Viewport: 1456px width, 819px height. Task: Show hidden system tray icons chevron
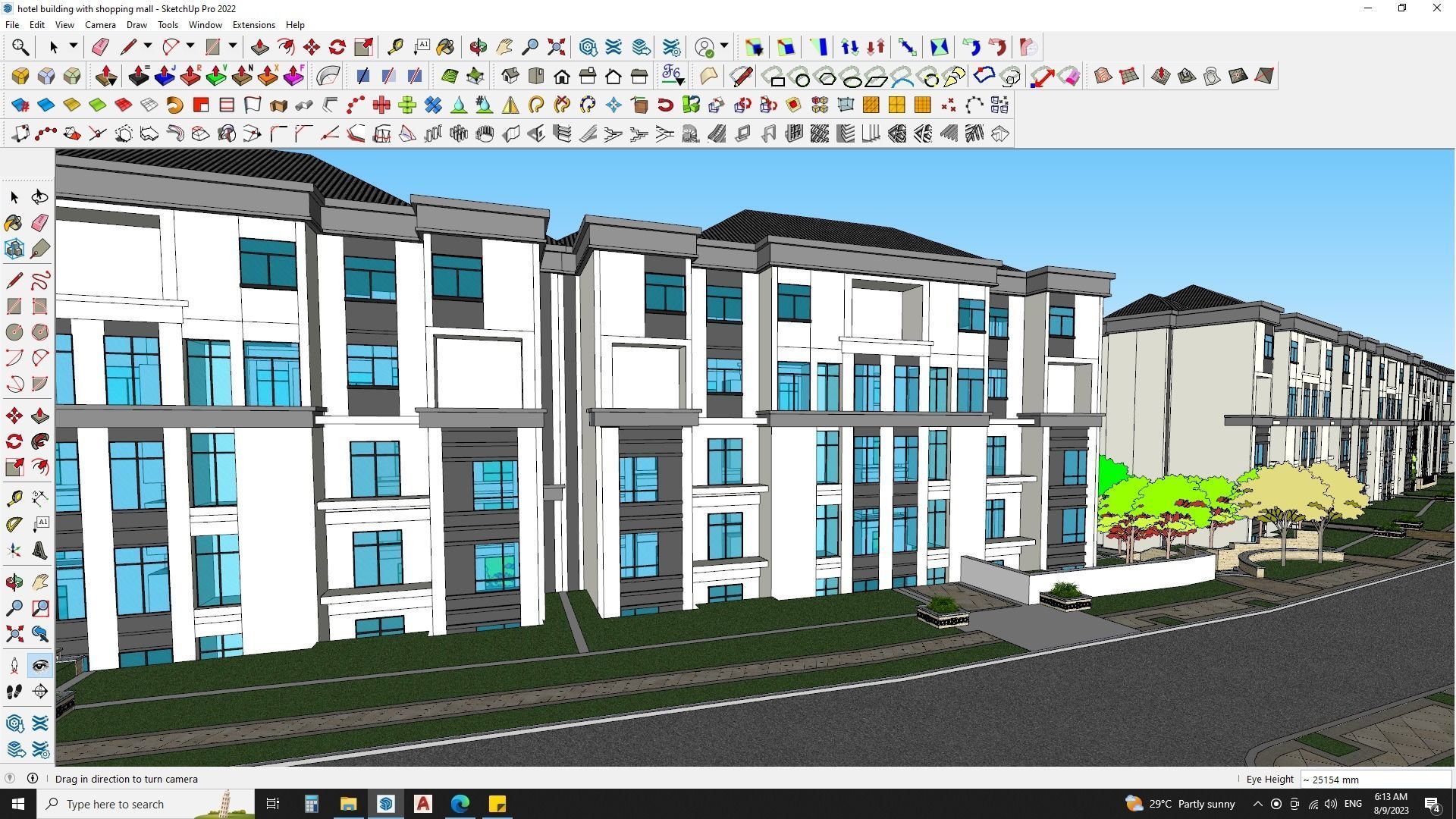[x=1257, y=804]
